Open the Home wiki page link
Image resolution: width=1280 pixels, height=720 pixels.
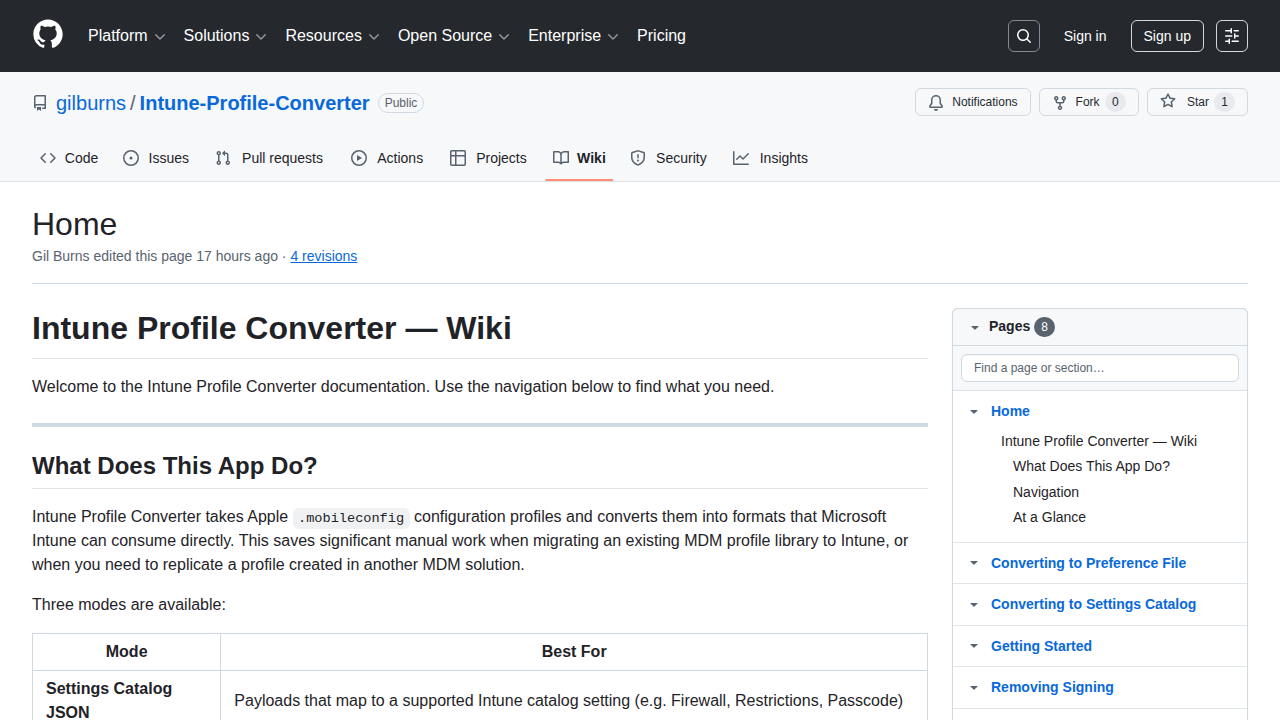(x=1010, y=411)
